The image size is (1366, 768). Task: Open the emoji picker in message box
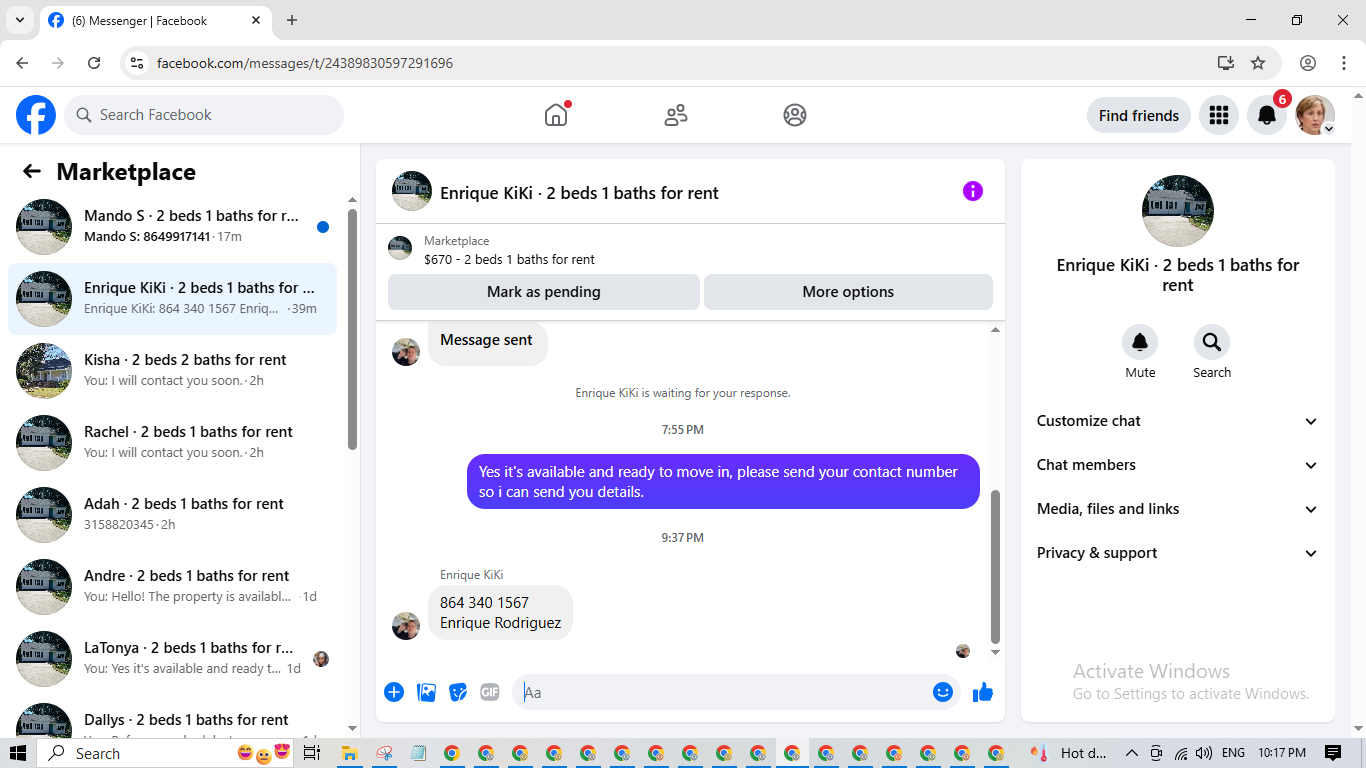[x=943, y=692]
